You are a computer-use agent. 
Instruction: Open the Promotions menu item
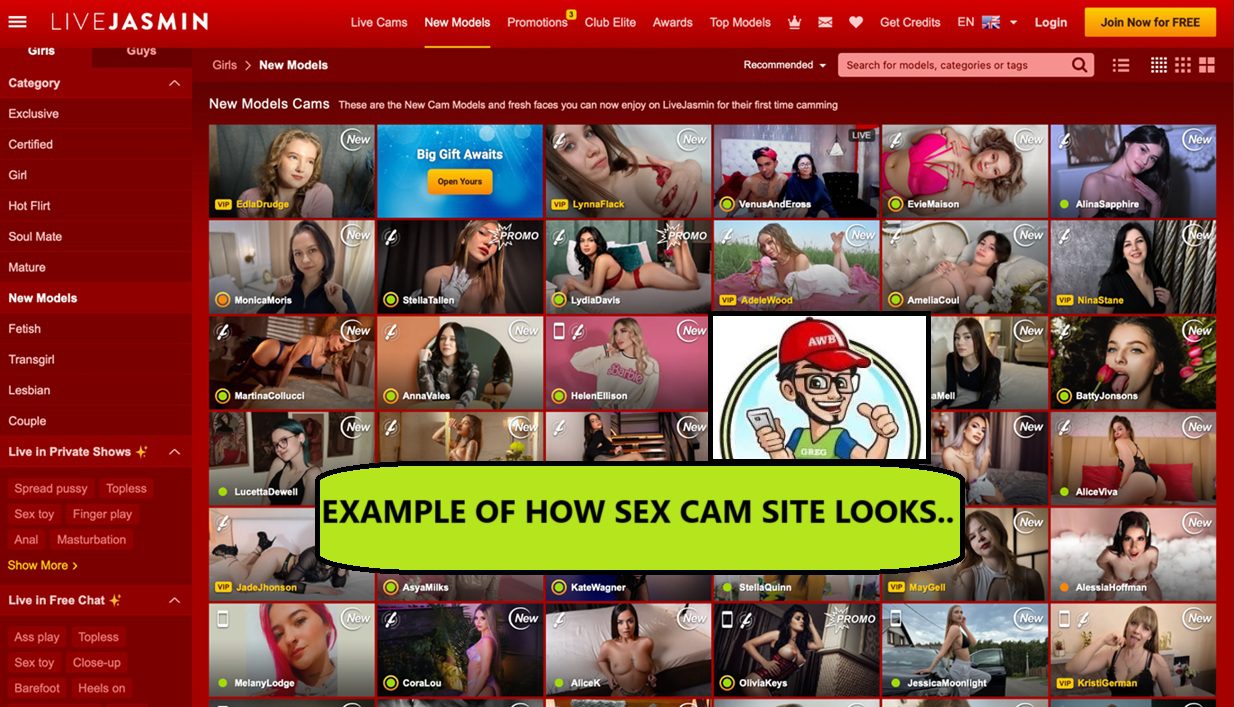pyautogui.click(x=537, y=22)
